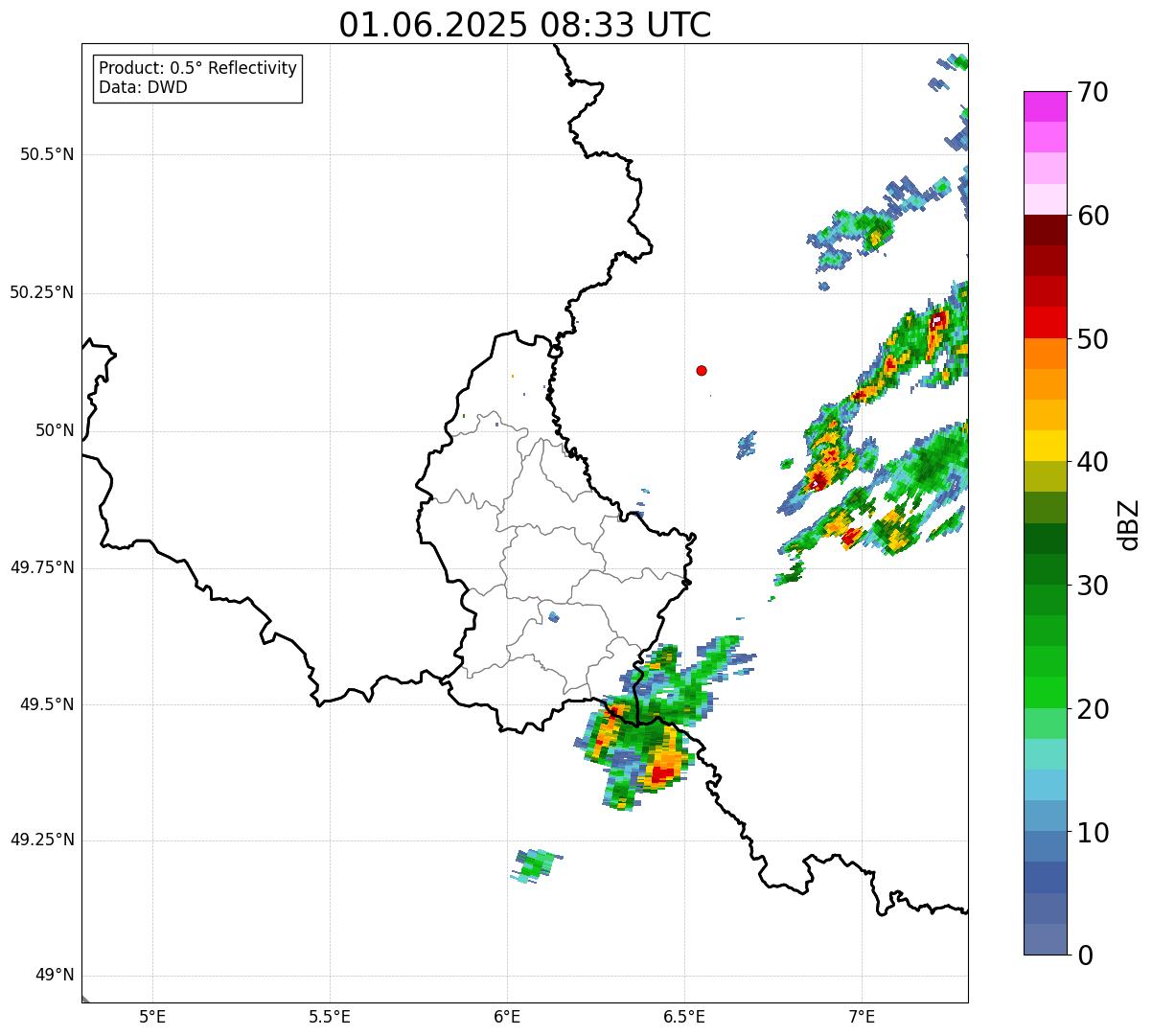Viewport: 1152px width, 1036px height.
Task: Select the yellow swatch just above 40
Action: [x=1045, y=446]
